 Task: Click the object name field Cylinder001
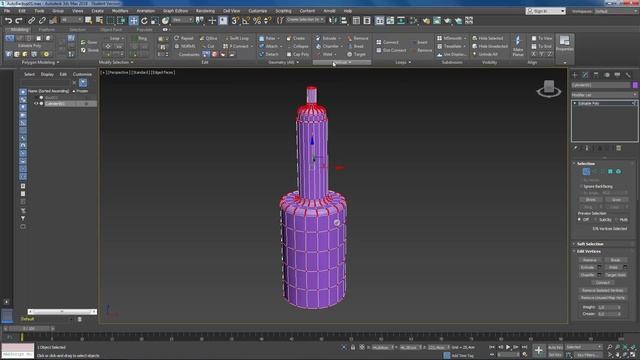click(x=601, y=85)
